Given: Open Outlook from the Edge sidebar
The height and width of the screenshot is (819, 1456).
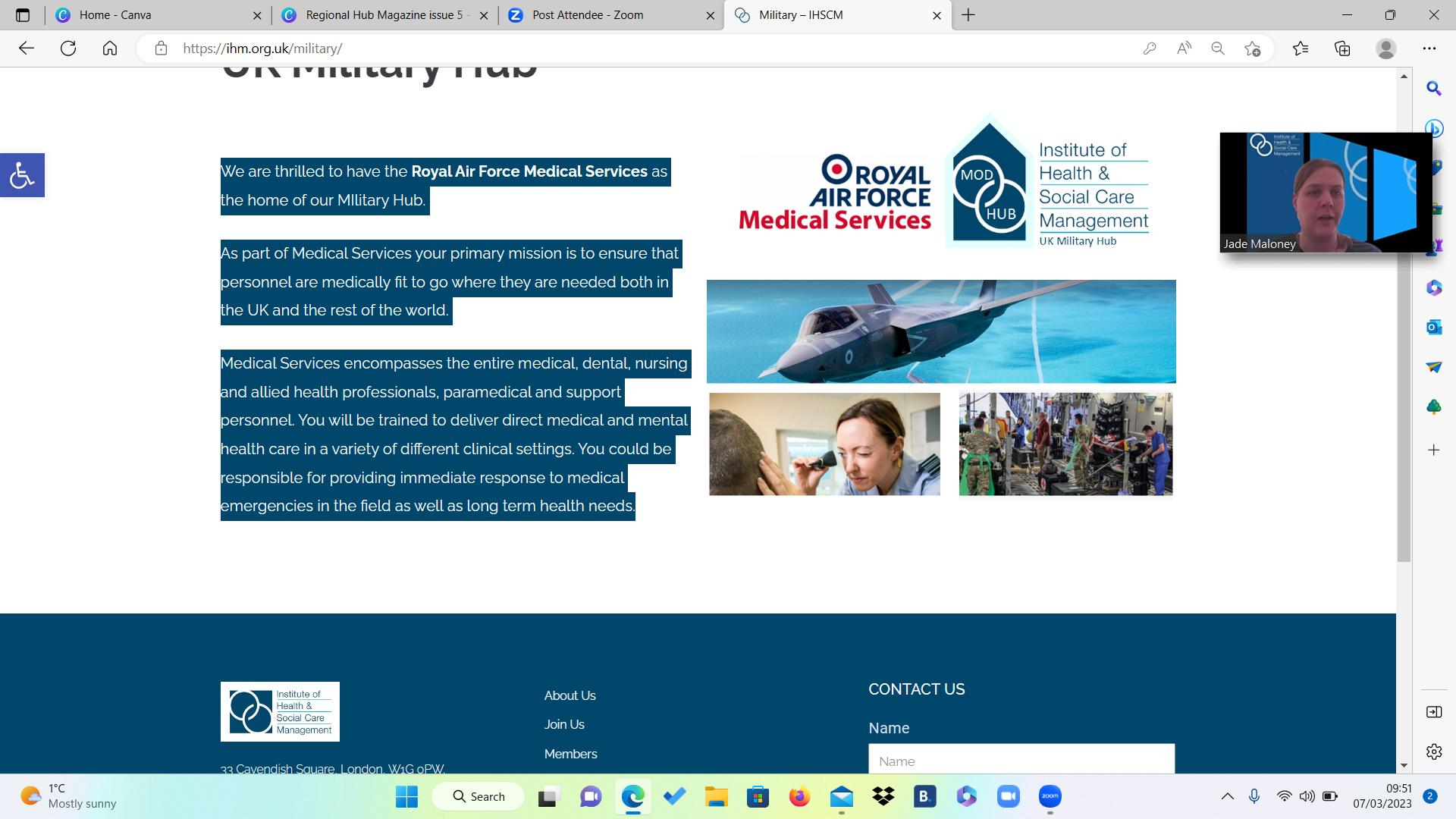Looking at the screenshot, I should [x=1433, y=327].
